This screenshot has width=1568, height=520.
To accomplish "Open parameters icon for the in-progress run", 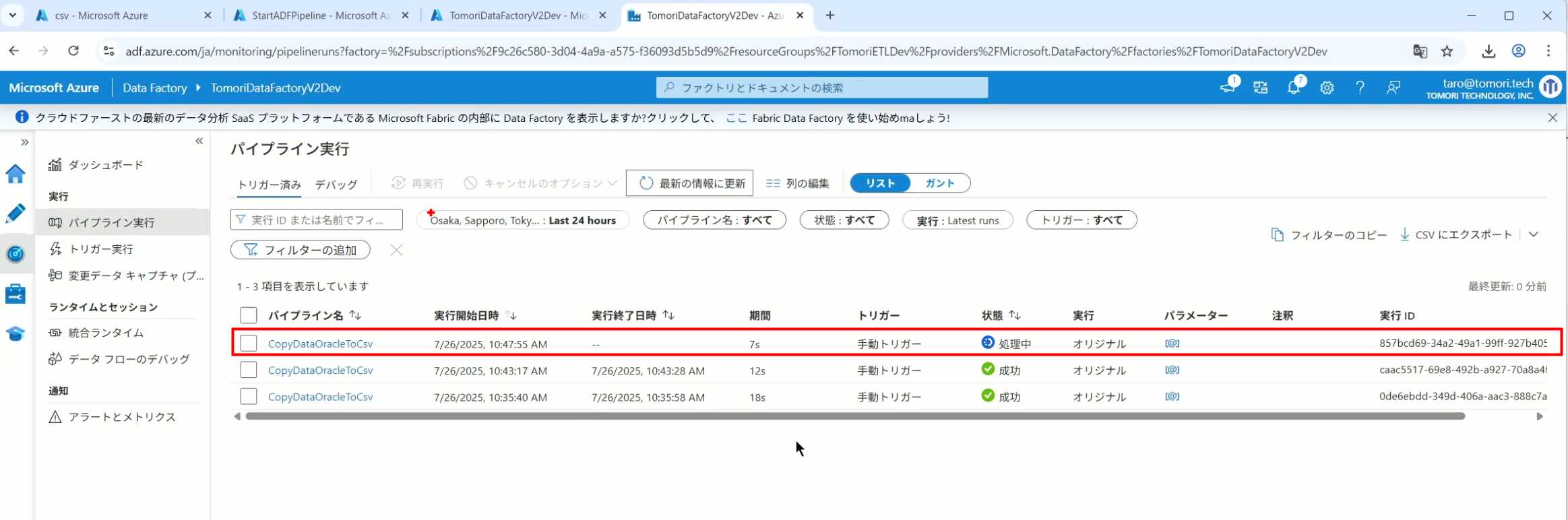I will [1172, 343].
